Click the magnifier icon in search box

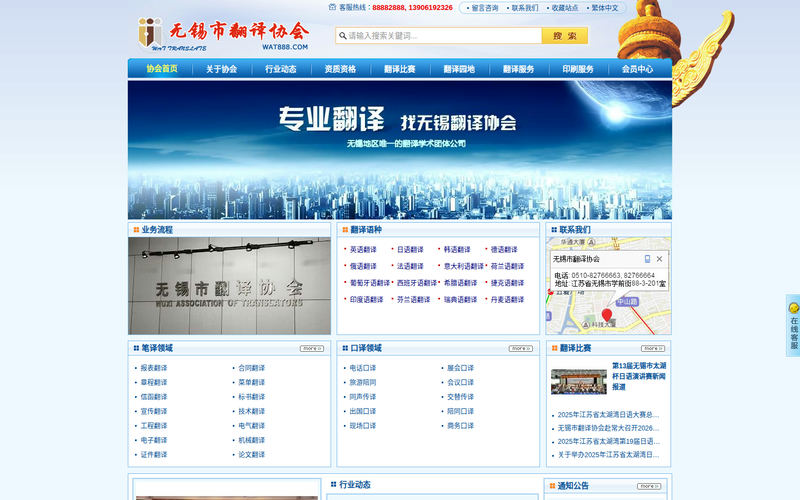pyautogui.click(x=343, y=36)
